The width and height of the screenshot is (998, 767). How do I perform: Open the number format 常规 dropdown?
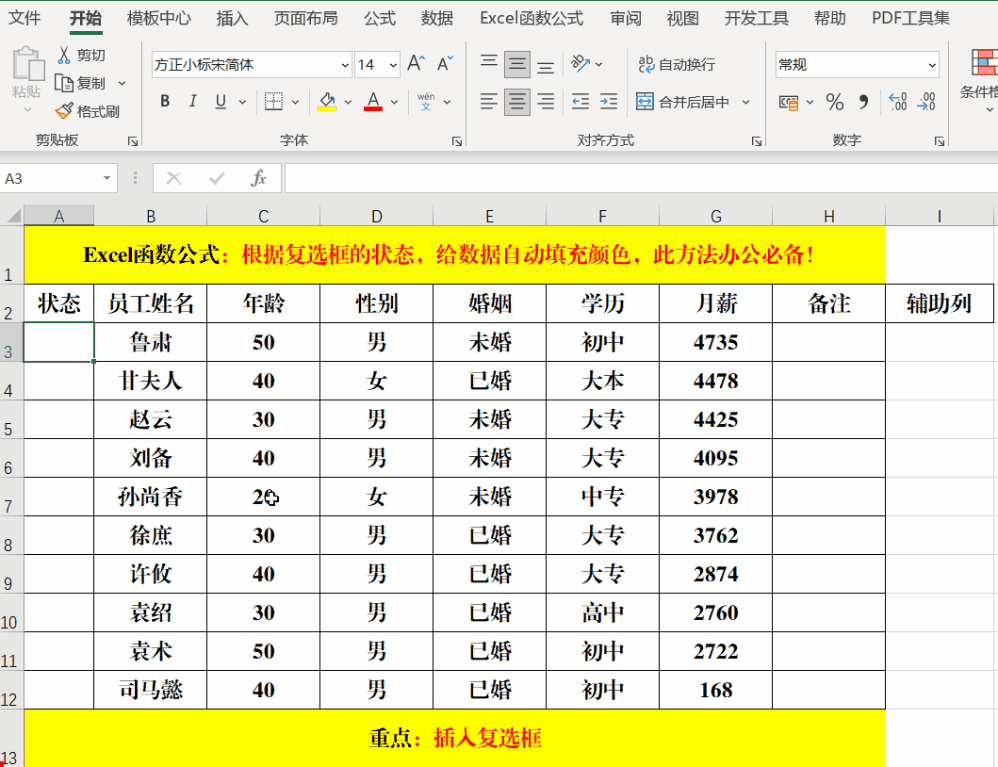click(932, 64)
